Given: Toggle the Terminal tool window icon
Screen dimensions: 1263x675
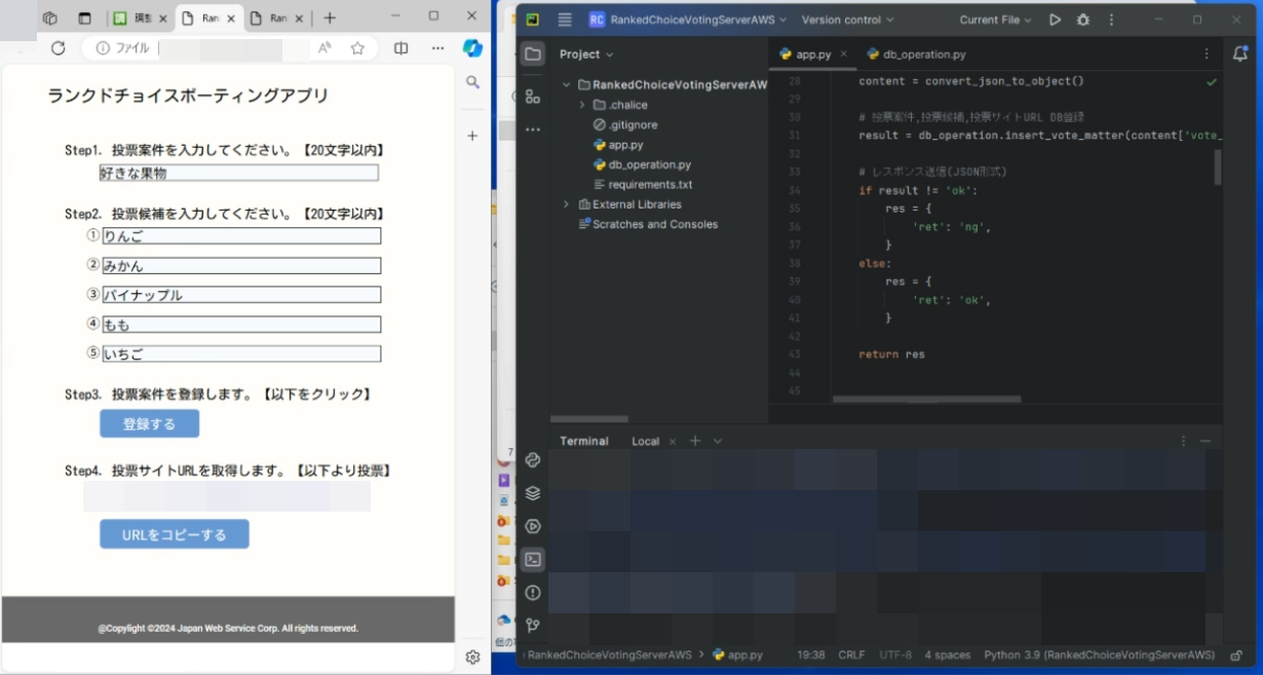Looking at the screenshot, I should (x=533, y=559).
